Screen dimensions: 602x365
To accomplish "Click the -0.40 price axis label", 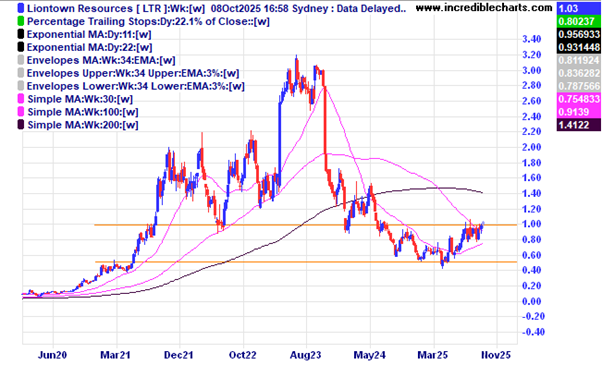I will click(533, 332).
